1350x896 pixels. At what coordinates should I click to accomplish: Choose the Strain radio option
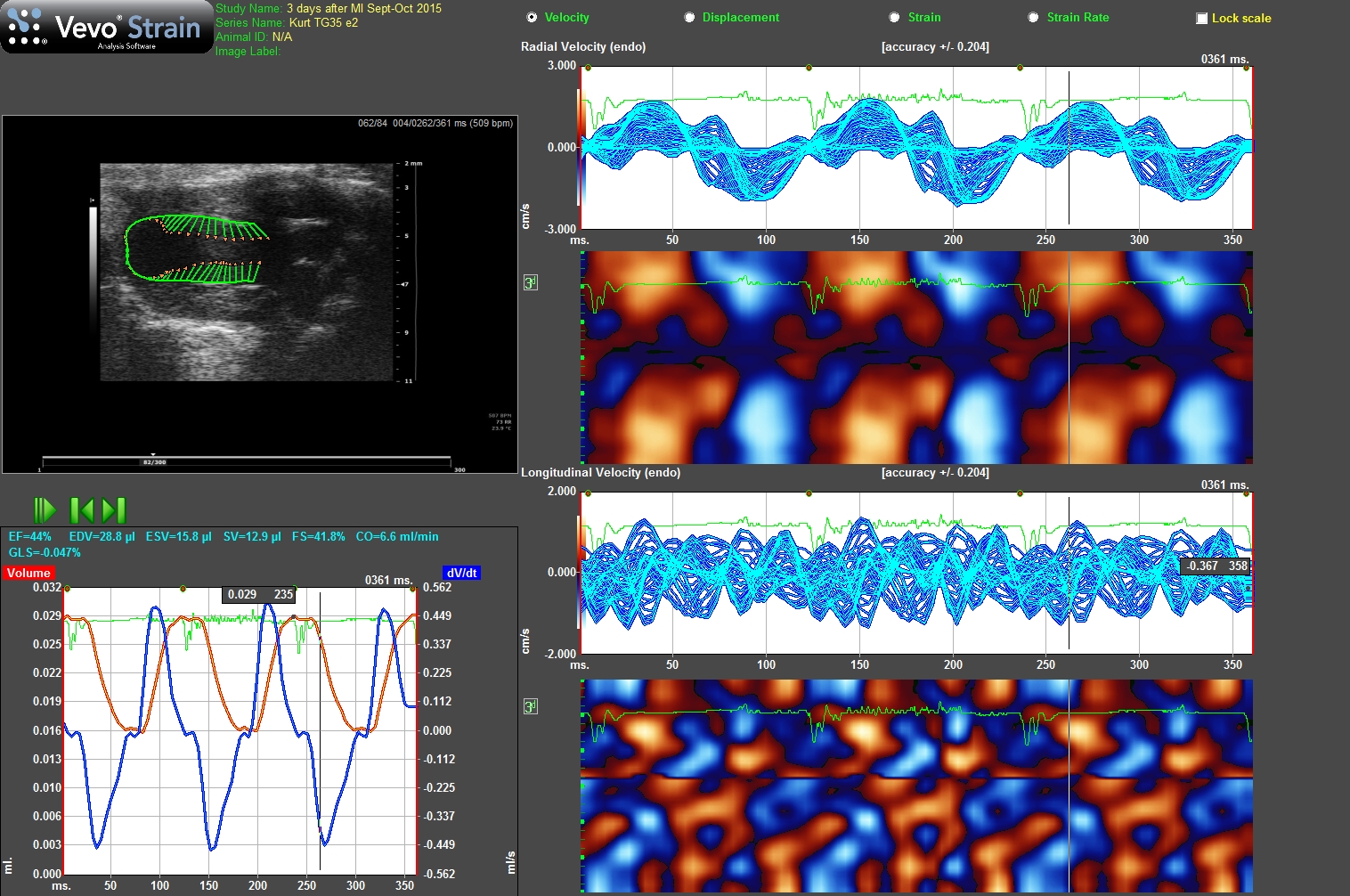point(895,18)
